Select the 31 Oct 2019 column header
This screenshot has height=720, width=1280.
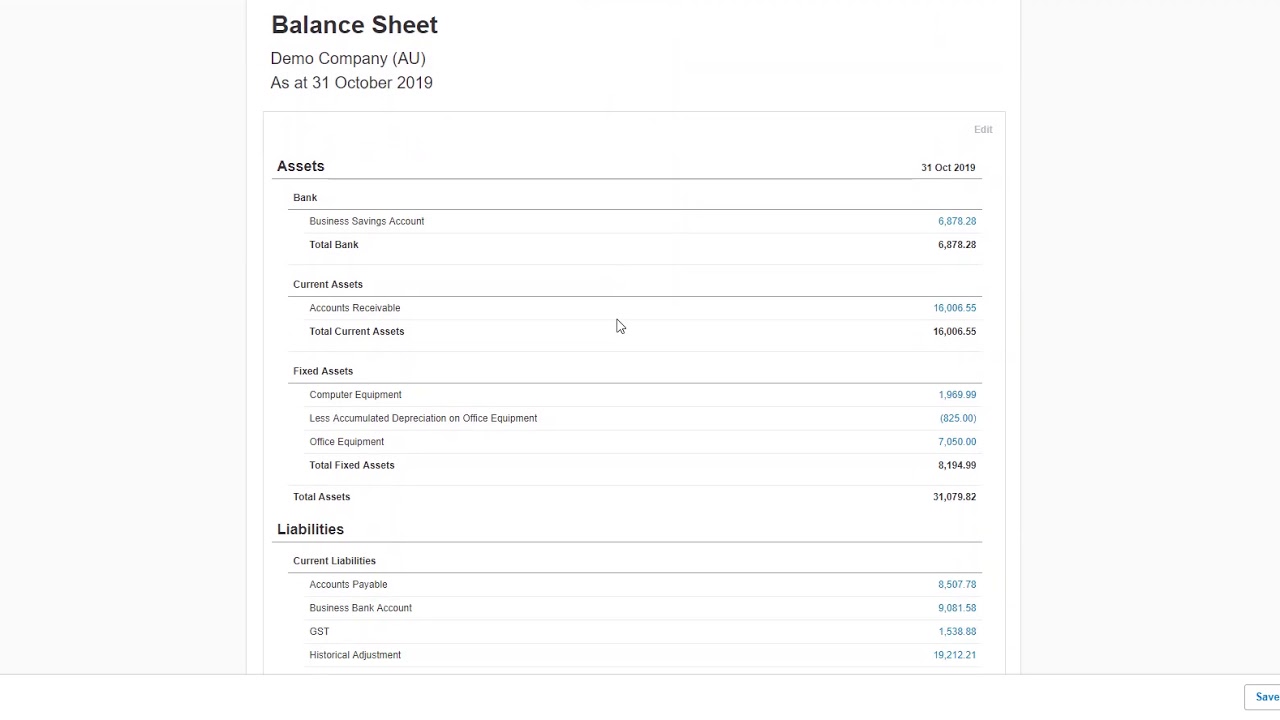point(947,168)
